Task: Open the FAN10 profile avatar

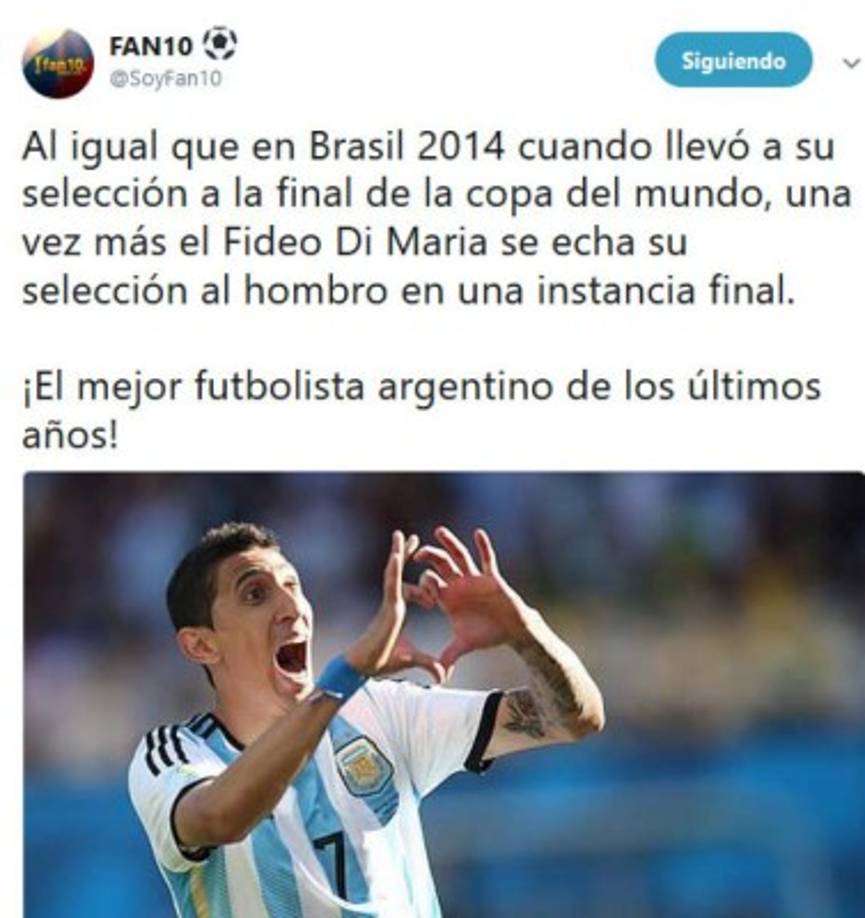Action: coord(57,63)
